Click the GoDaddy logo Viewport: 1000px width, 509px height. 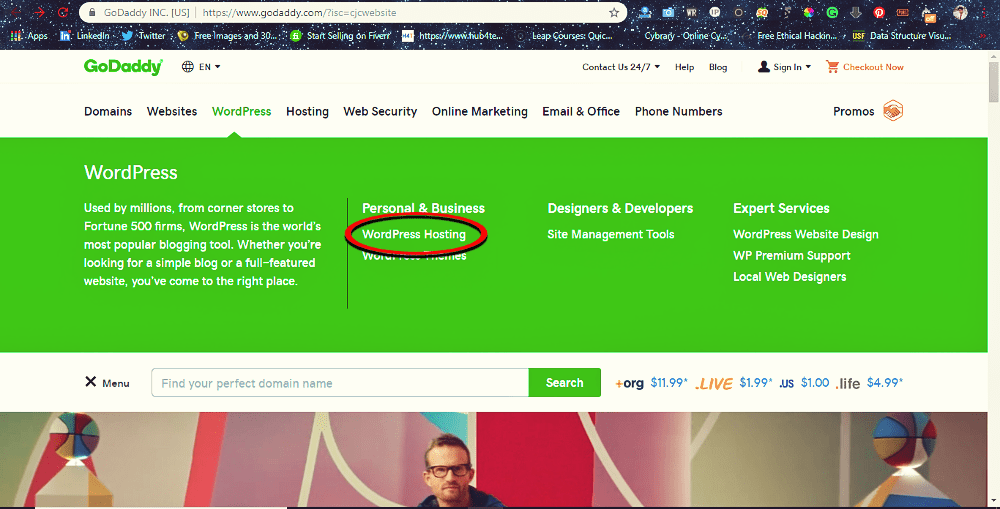click(x=123, y=66)
